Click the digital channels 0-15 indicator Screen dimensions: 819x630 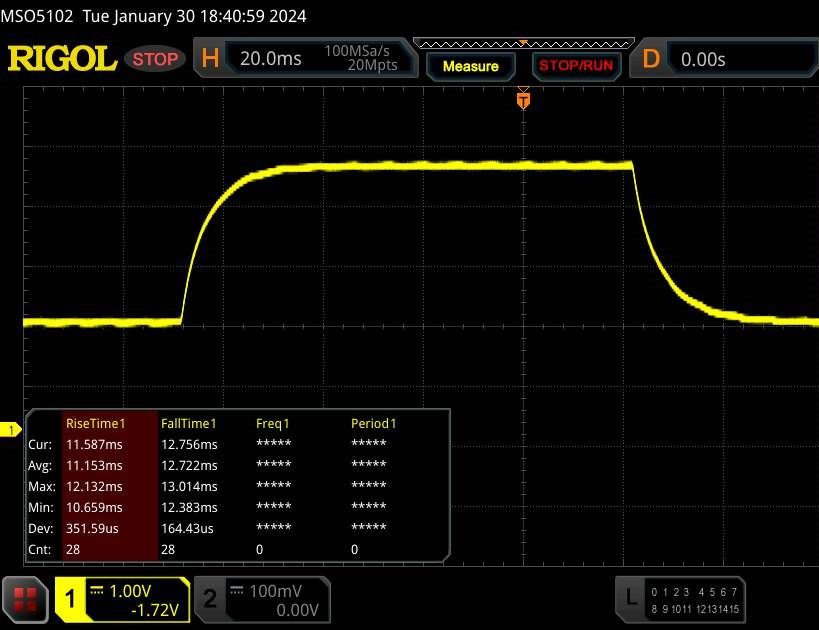click(695, 600)
